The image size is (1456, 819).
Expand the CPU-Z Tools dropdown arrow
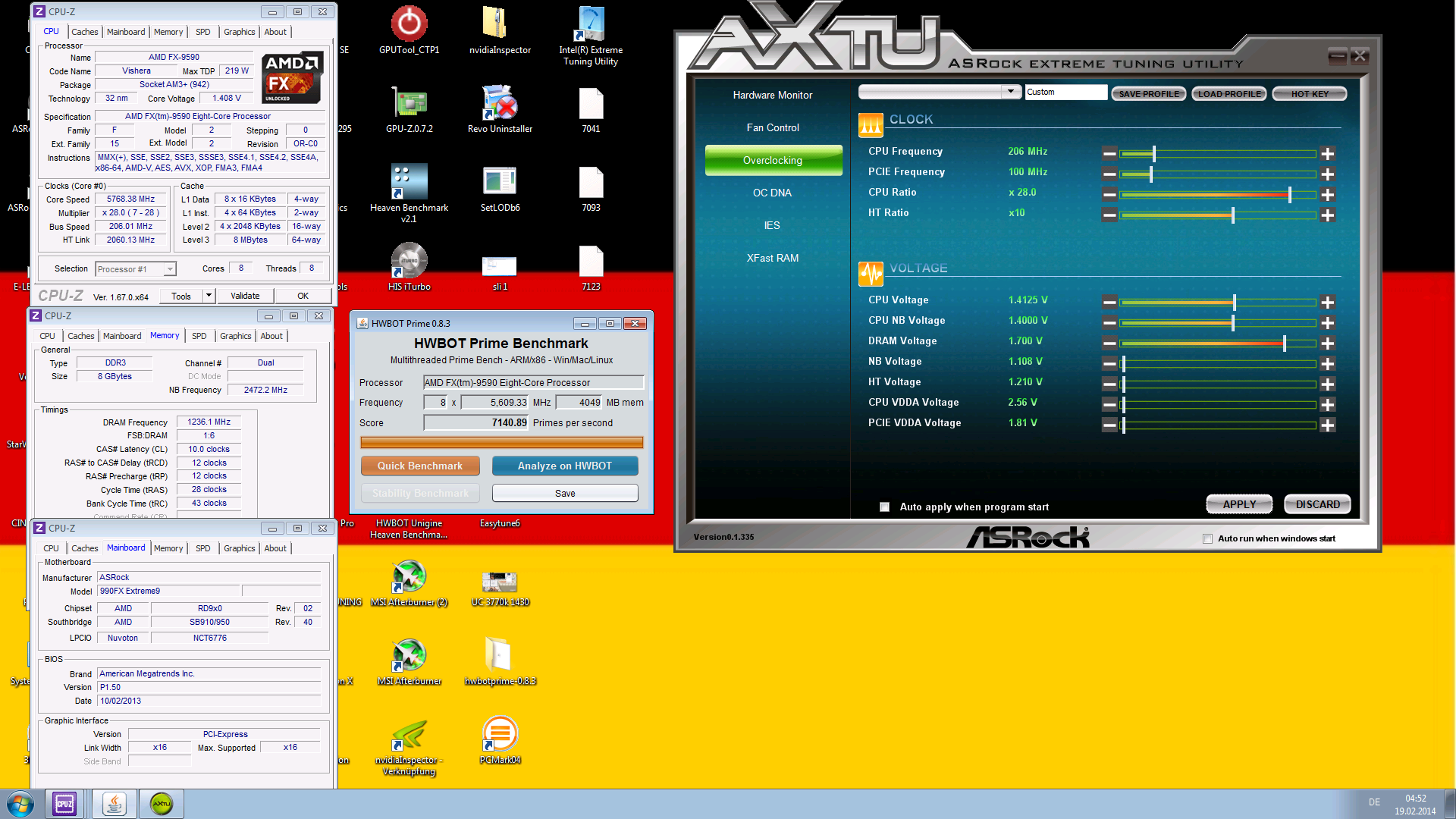(x=209, y=296)
